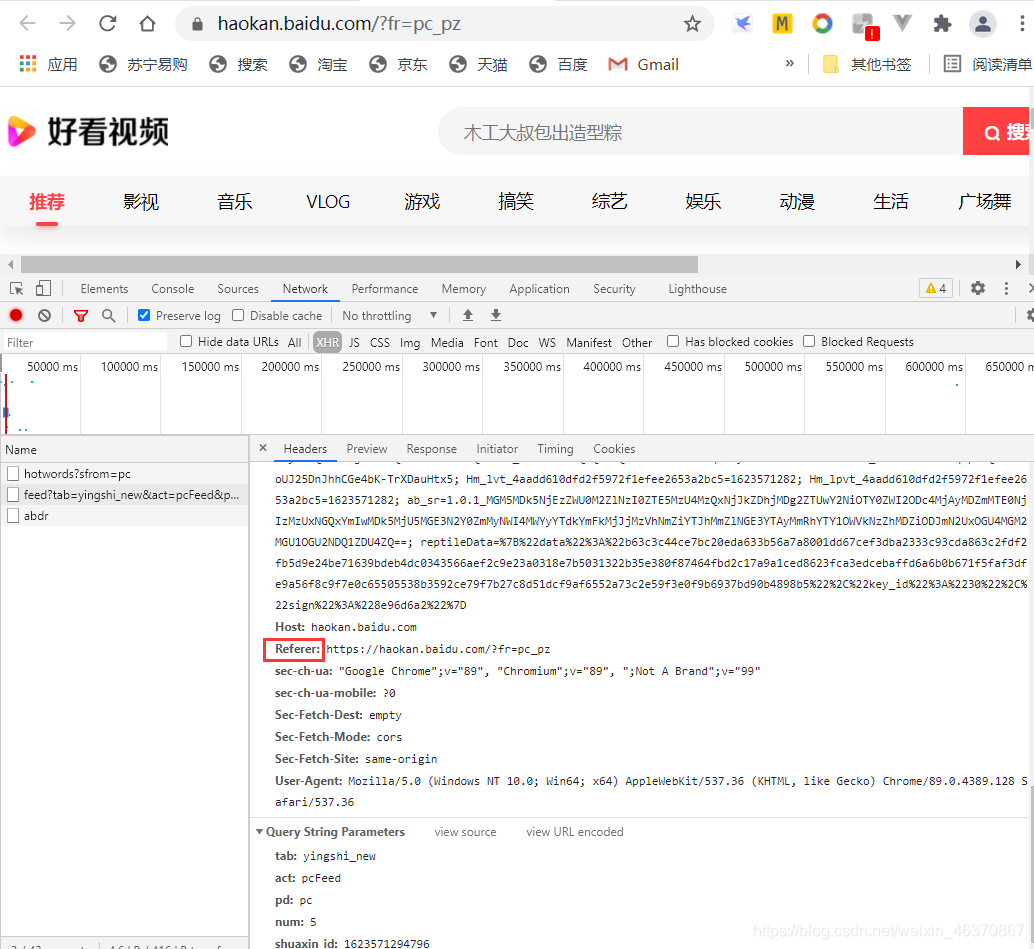Toggle the device toolbar icon
The width and height of the screenshot is (1034, 949).
(x=44, y=288)
